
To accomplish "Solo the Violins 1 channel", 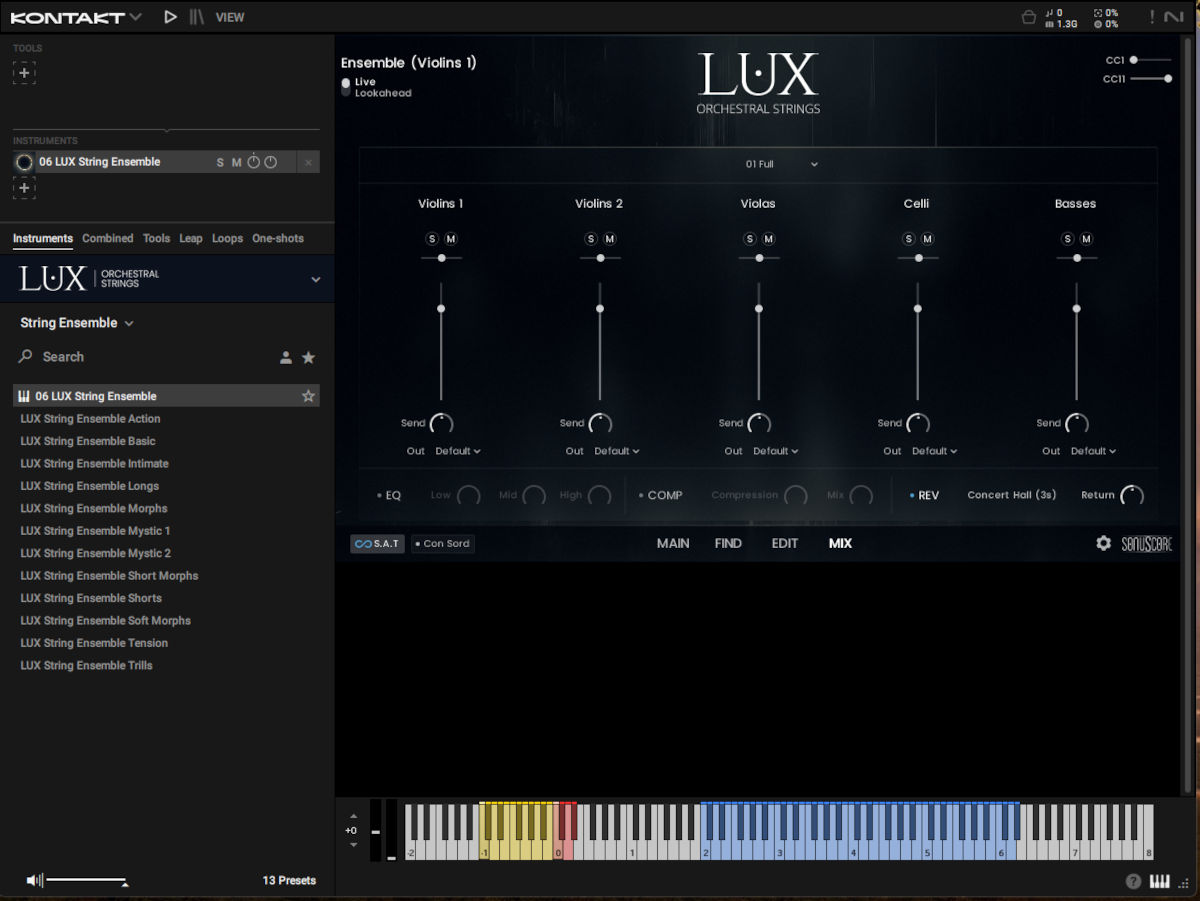I will point(432,238).
